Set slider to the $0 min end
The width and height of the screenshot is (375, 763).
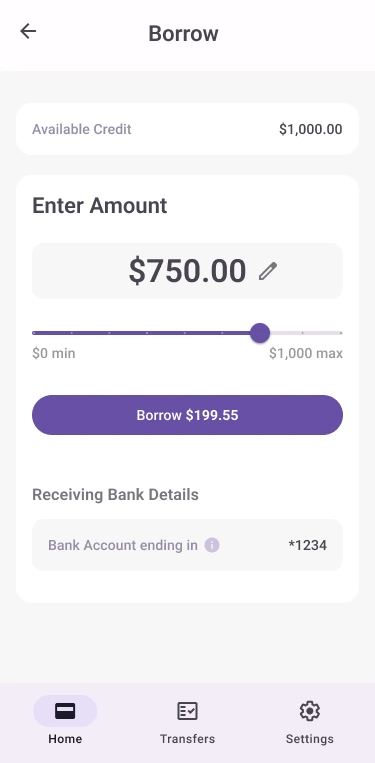[34, 333]
